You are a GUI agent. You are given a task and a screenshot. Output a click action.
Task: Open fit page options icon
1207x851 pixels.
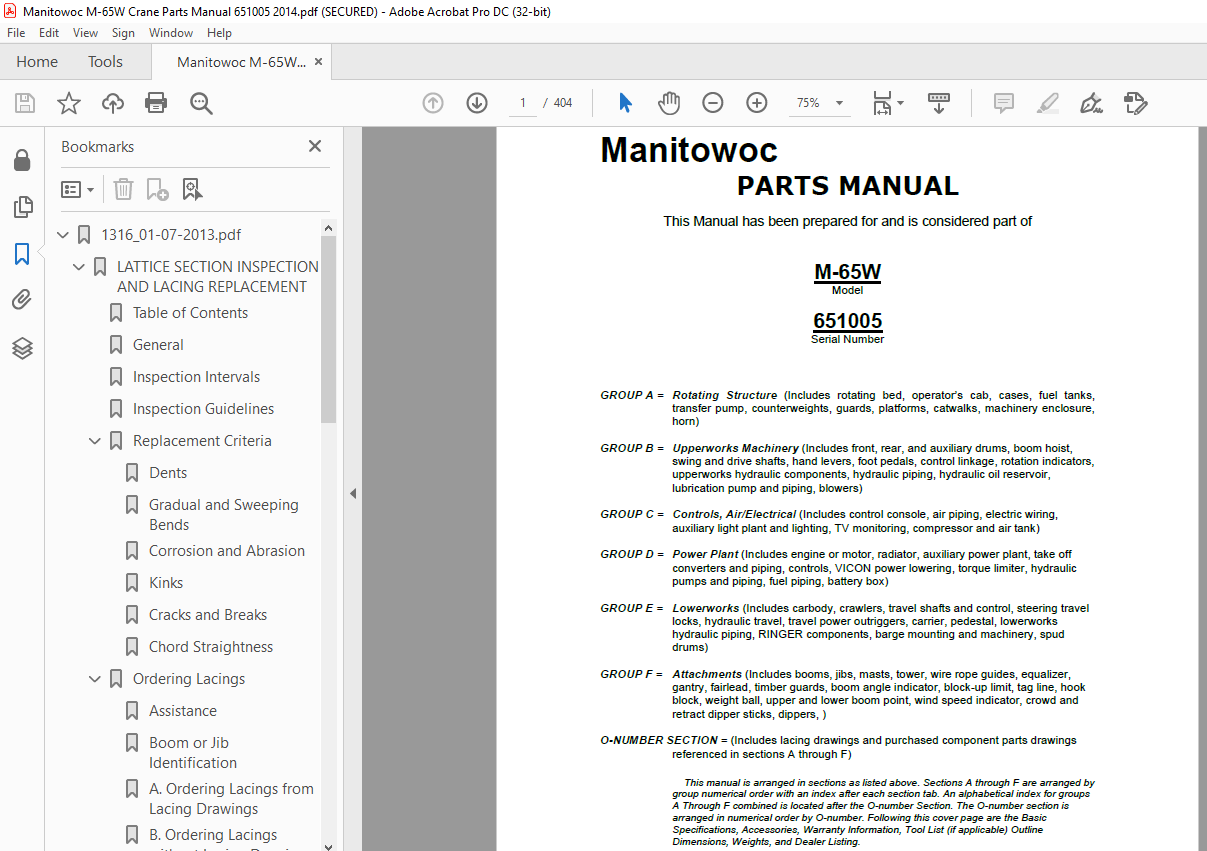click(x=887, y=103)
